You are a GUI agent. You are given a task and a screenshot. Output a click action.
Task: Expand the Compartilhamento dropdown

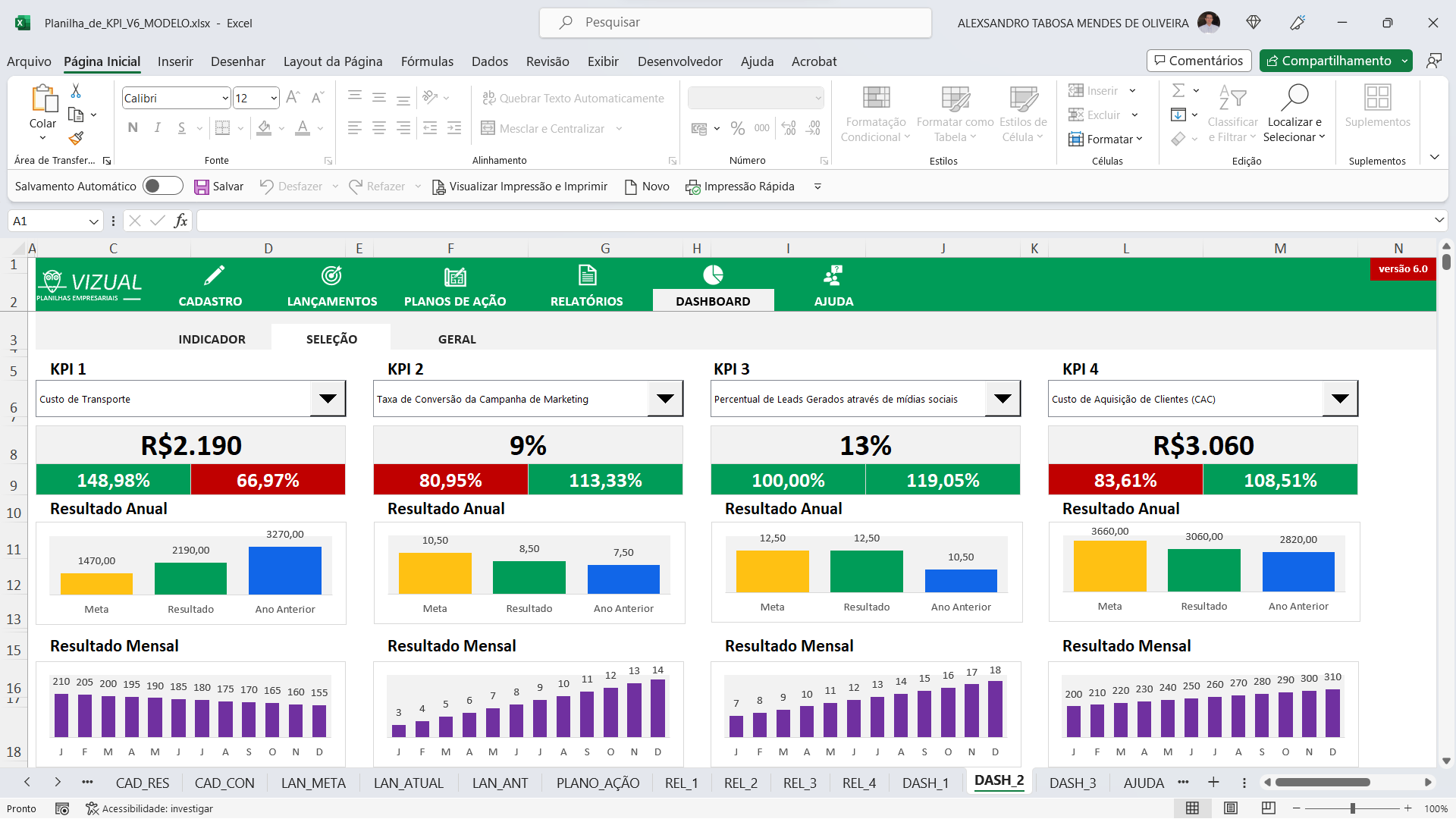pos(1404,61)
